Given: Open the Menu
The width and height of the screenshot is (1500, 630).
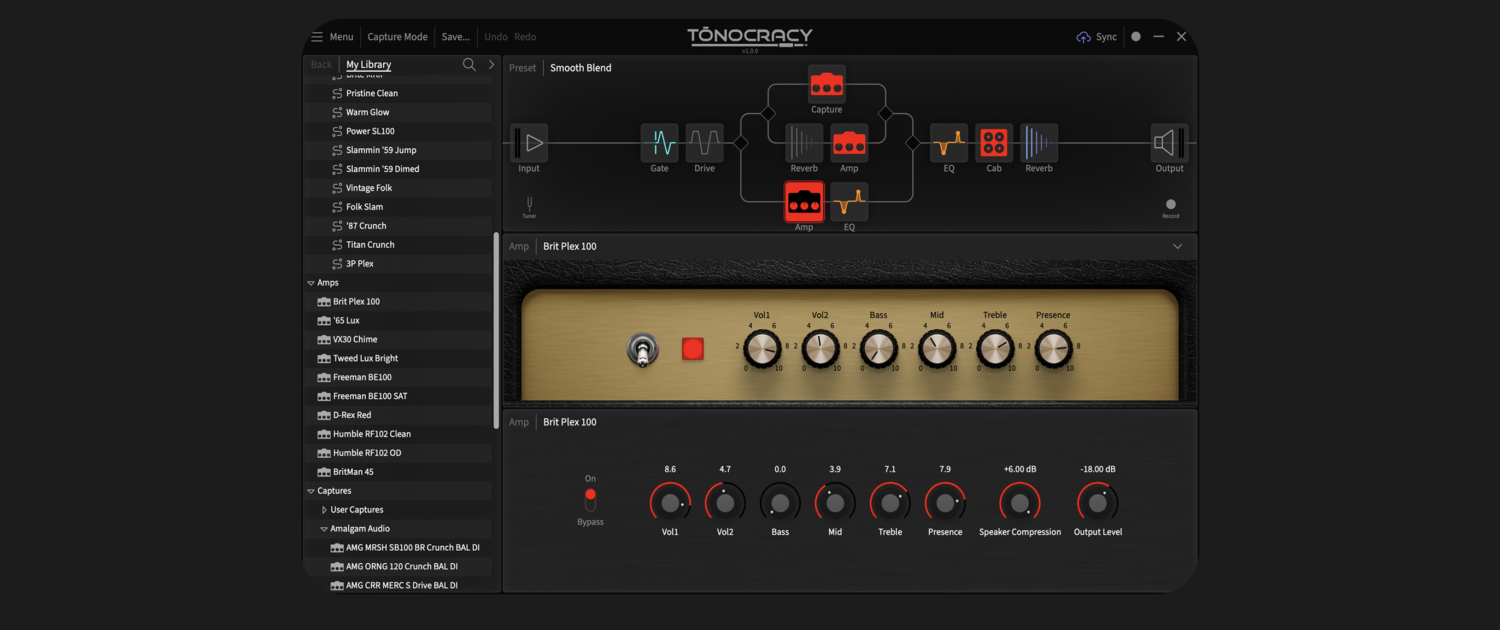Looking at the screenshot, I should coord(331,37).
